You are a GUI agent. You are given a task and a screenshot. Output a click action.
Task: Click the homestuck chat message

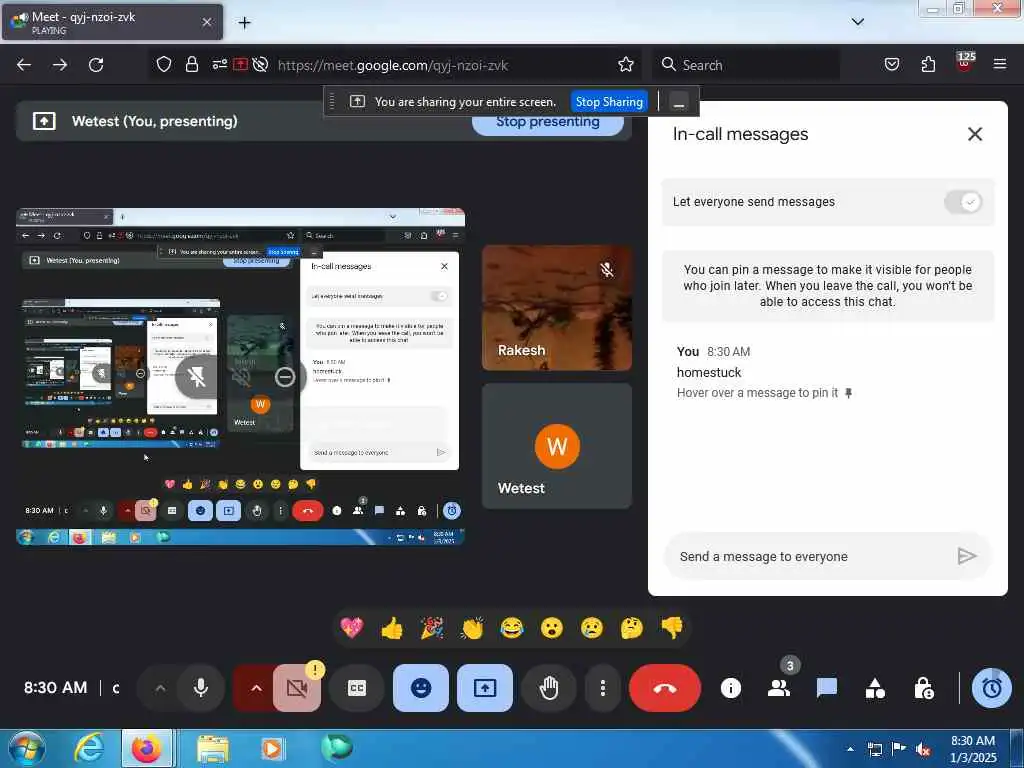tap(709, 372)
